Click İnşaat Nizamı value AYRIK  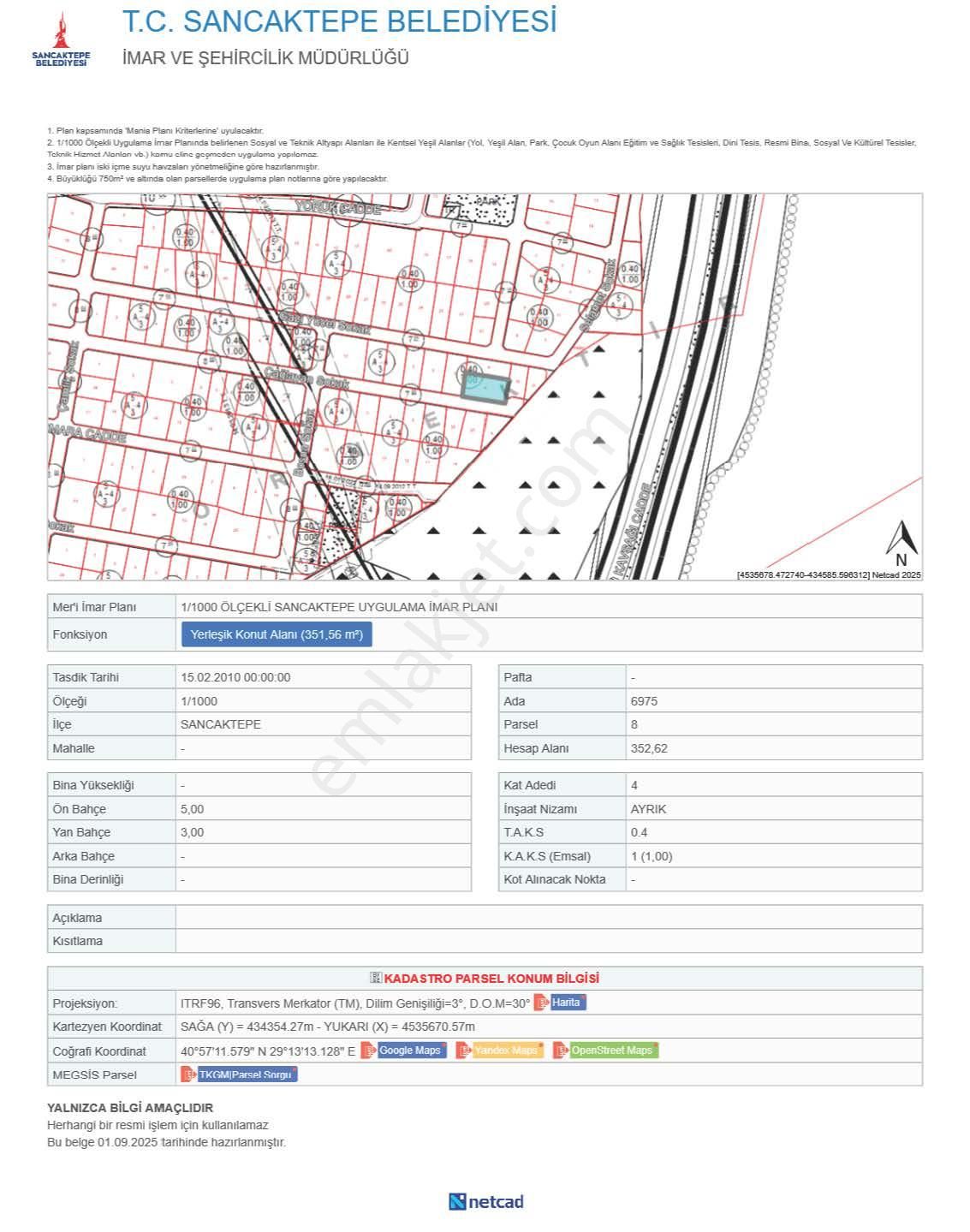coord(648,809)
